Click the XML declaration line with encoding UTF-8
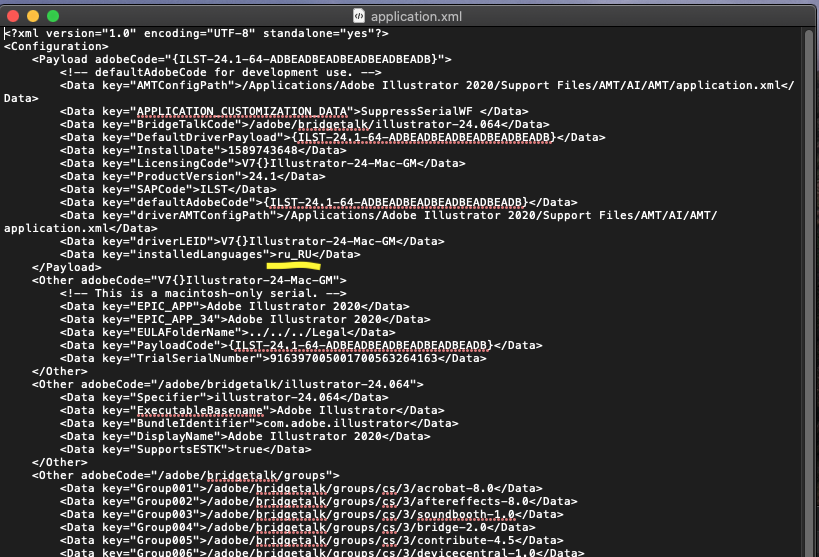 pos(196,33)
